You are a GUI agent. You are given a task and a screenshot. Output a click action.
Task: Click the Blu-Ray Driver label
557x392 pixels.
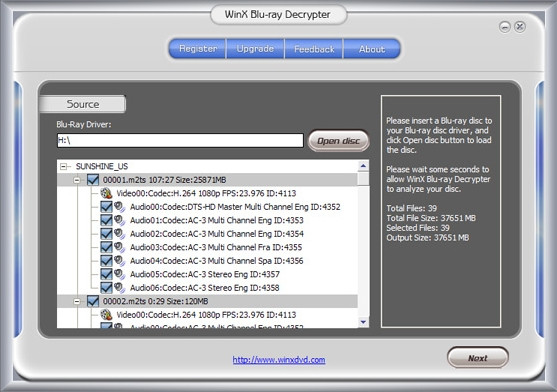[x=84, y=125]
